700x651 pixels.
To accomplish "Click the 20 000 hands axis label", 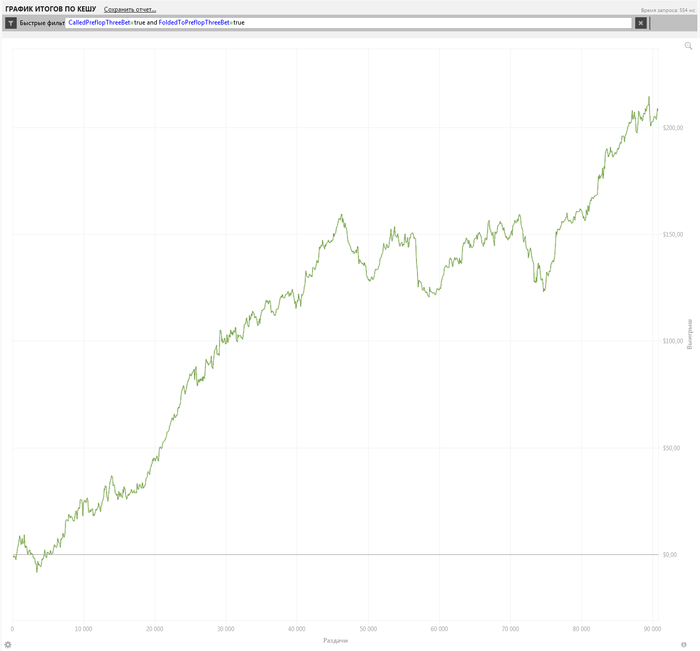I will pos(154,629).
